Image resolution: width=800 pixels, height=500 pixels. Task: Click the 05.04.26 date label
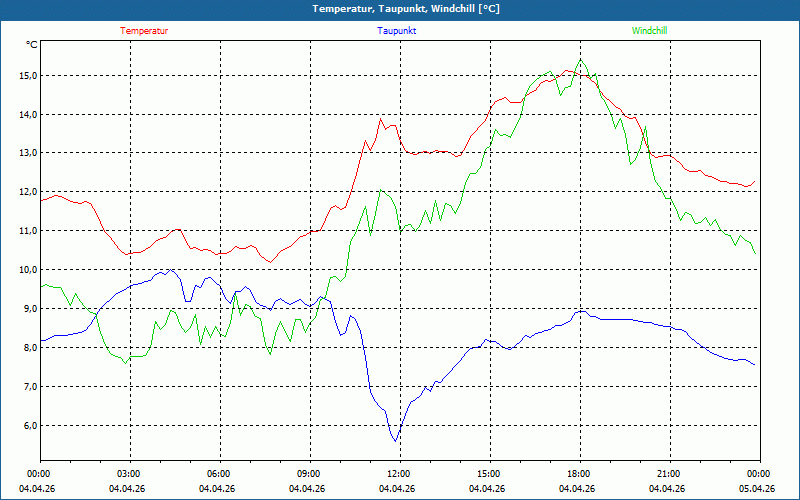click(x=757, y=489)
